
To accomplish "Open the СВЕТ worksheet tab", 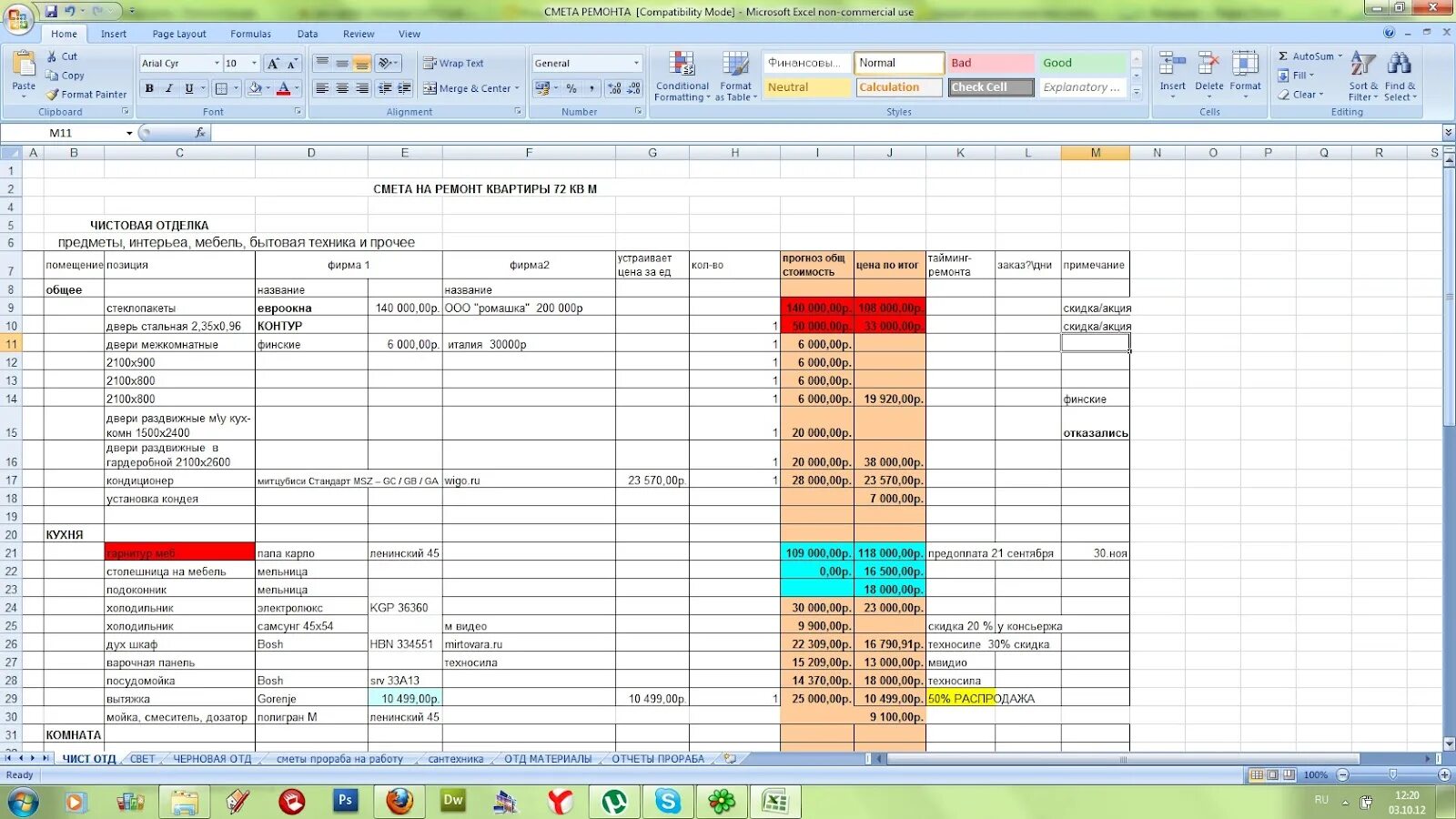I will 143,759.
